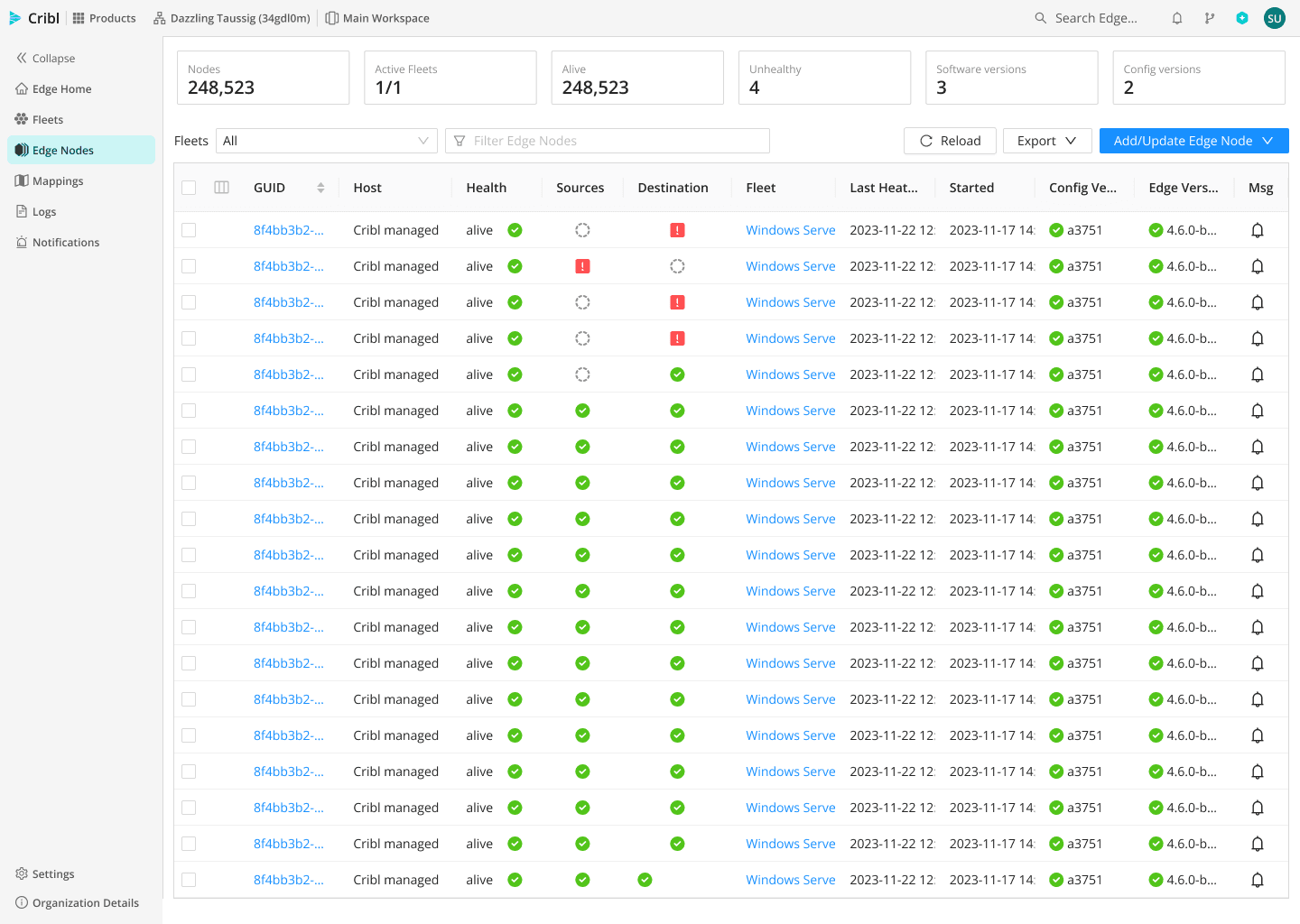1300x924 pixels.
Task: Open the Add/Update Edge Node dropdown
Action: 1193,141
